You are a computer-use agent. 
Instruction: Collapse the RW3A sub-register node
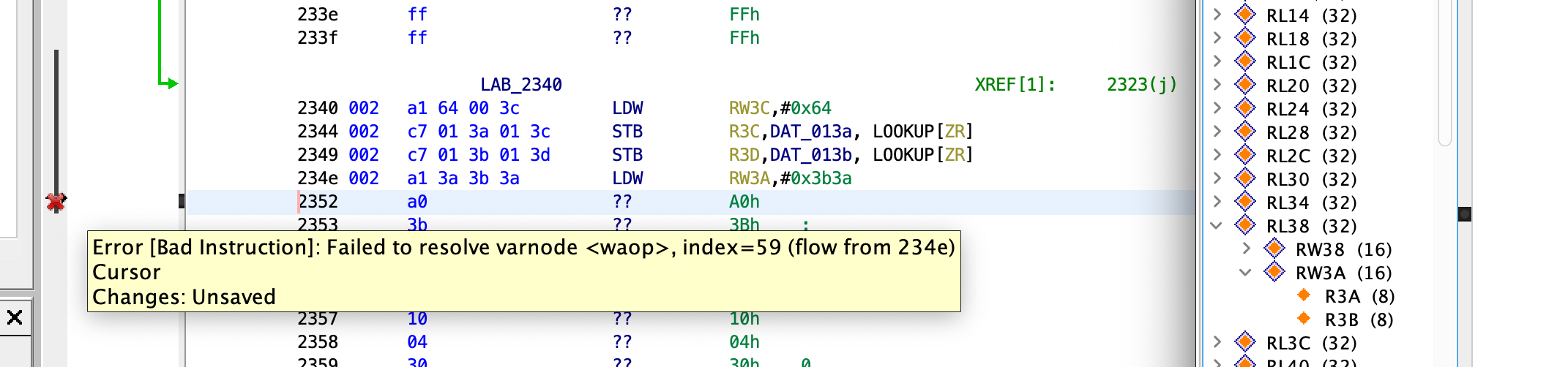click(x=1246, y=272)
